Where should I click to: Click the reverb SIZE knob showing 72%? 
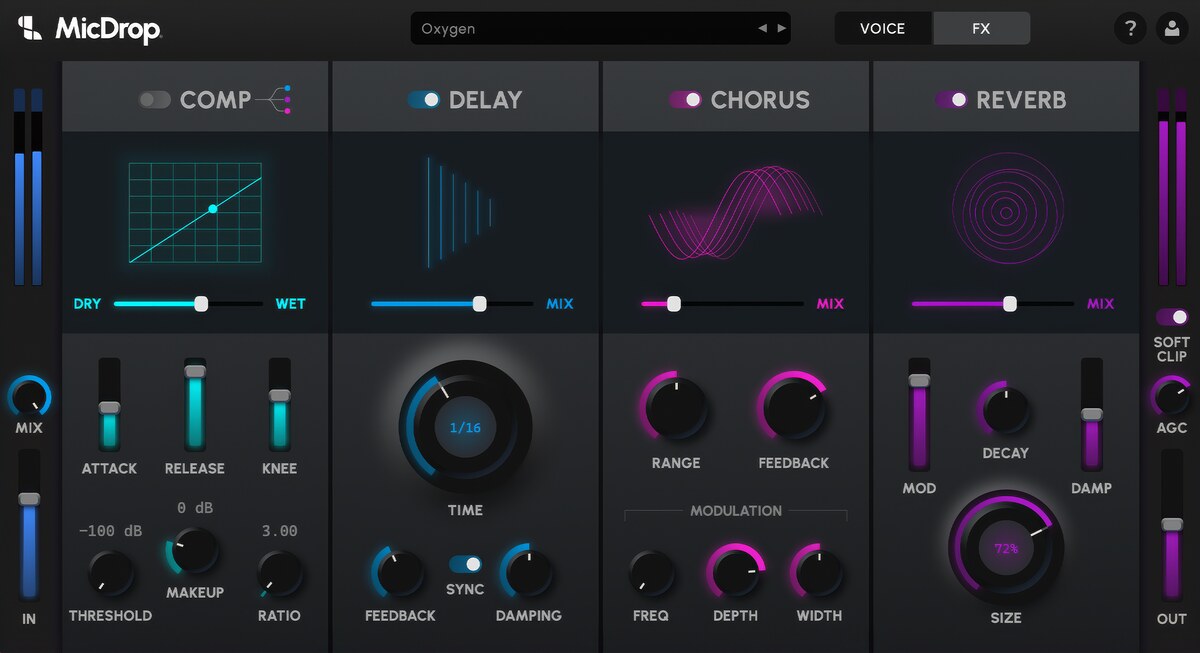click(x=1005, y=548)
